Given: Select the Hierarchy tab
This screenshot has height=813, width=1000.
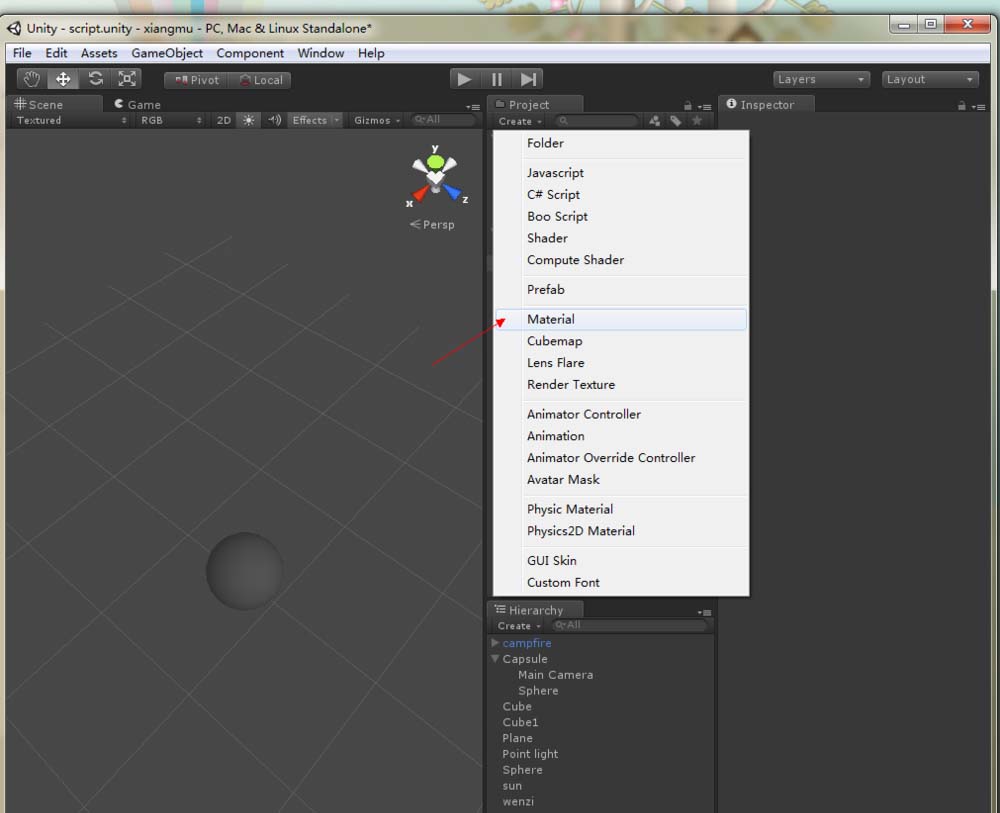Looking at the screenshot, I should (535, 610).
